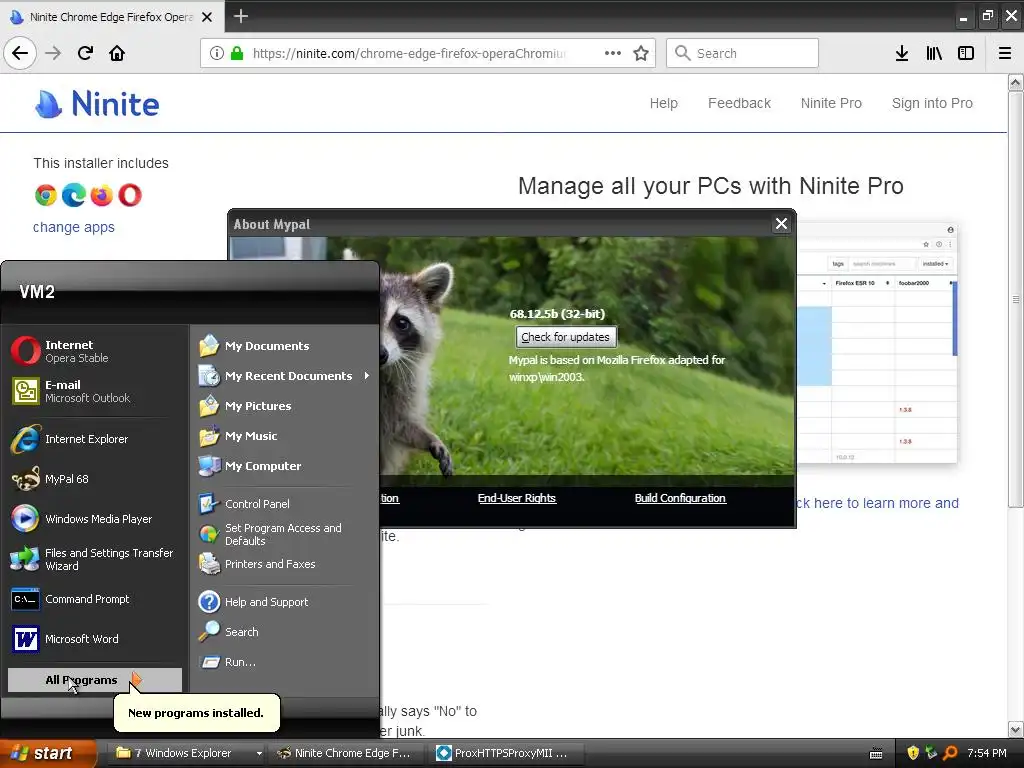This screenshot has height=768, width=1024.
Task: Open Build Configuration link
Action: 680,498
